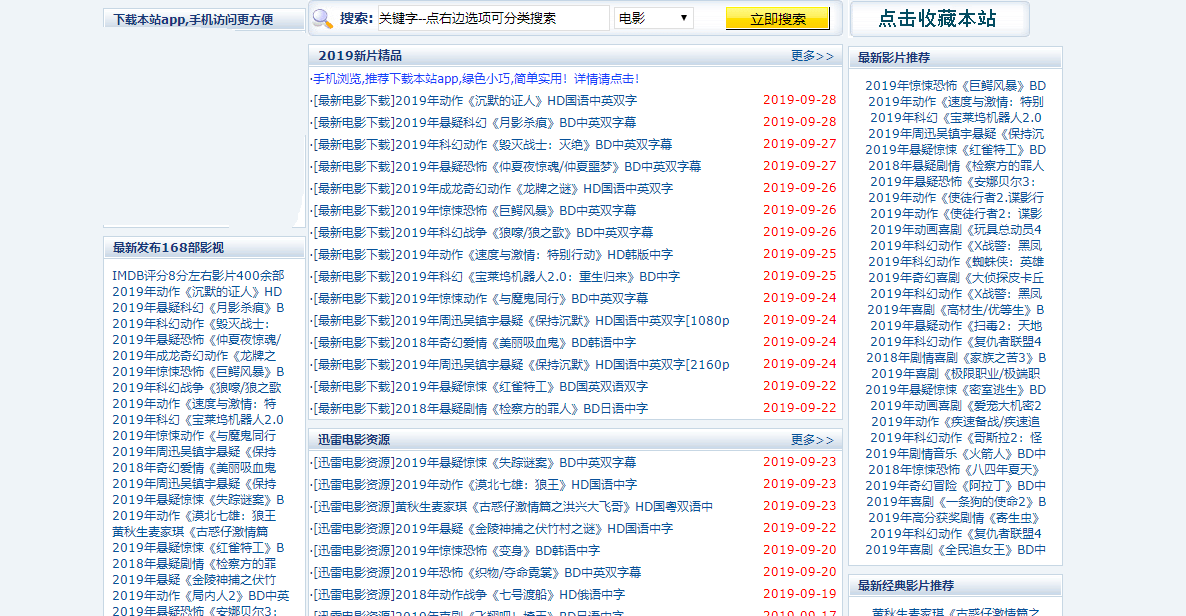This screenshot has width=1186, height=616.
Task: Click the yellow 立即搜索 search button
Action: (778, 18)
